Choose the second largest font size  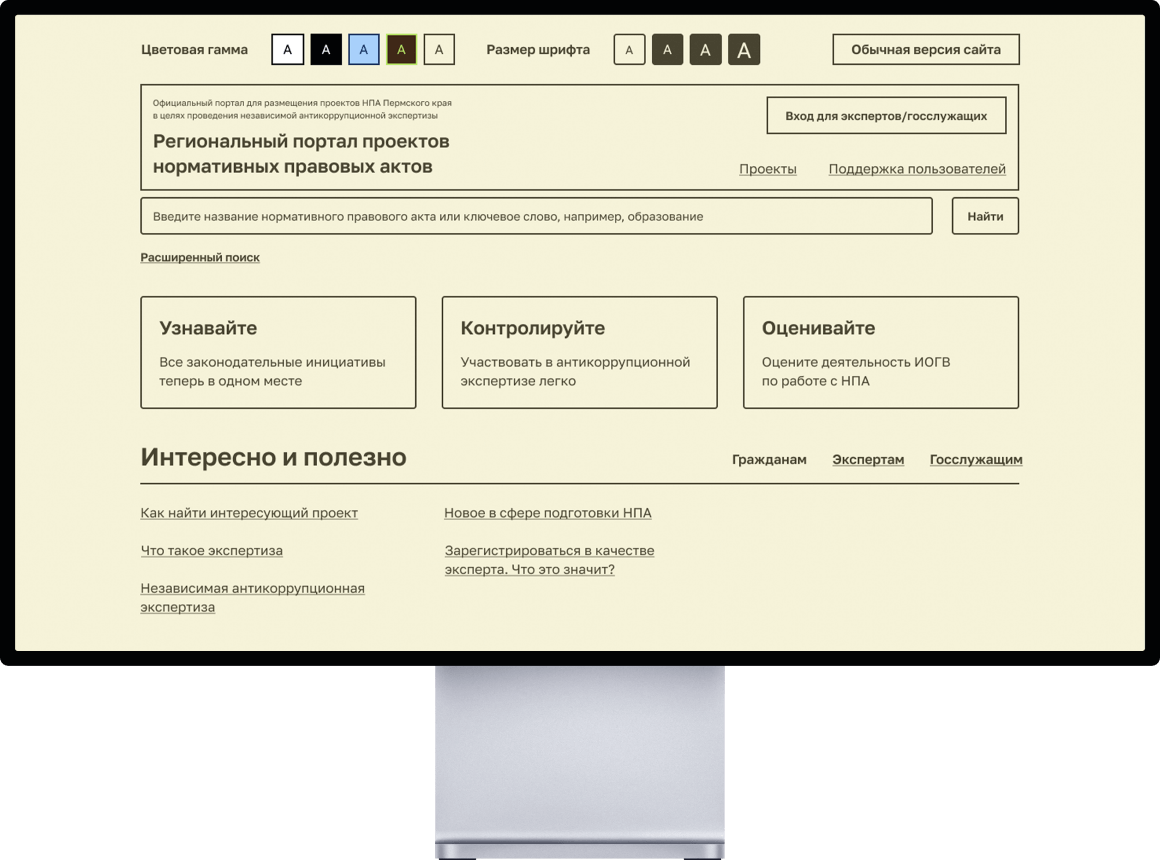click(705, 49)
